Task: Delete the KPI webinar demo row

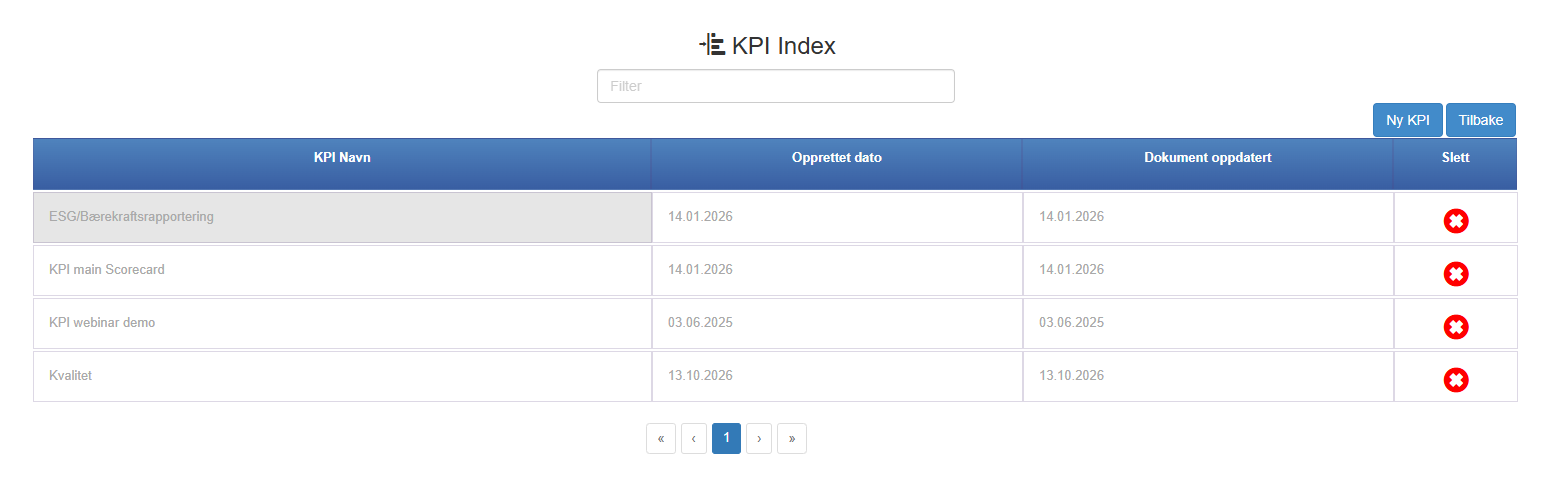Action: click(x=1455, y=327)
